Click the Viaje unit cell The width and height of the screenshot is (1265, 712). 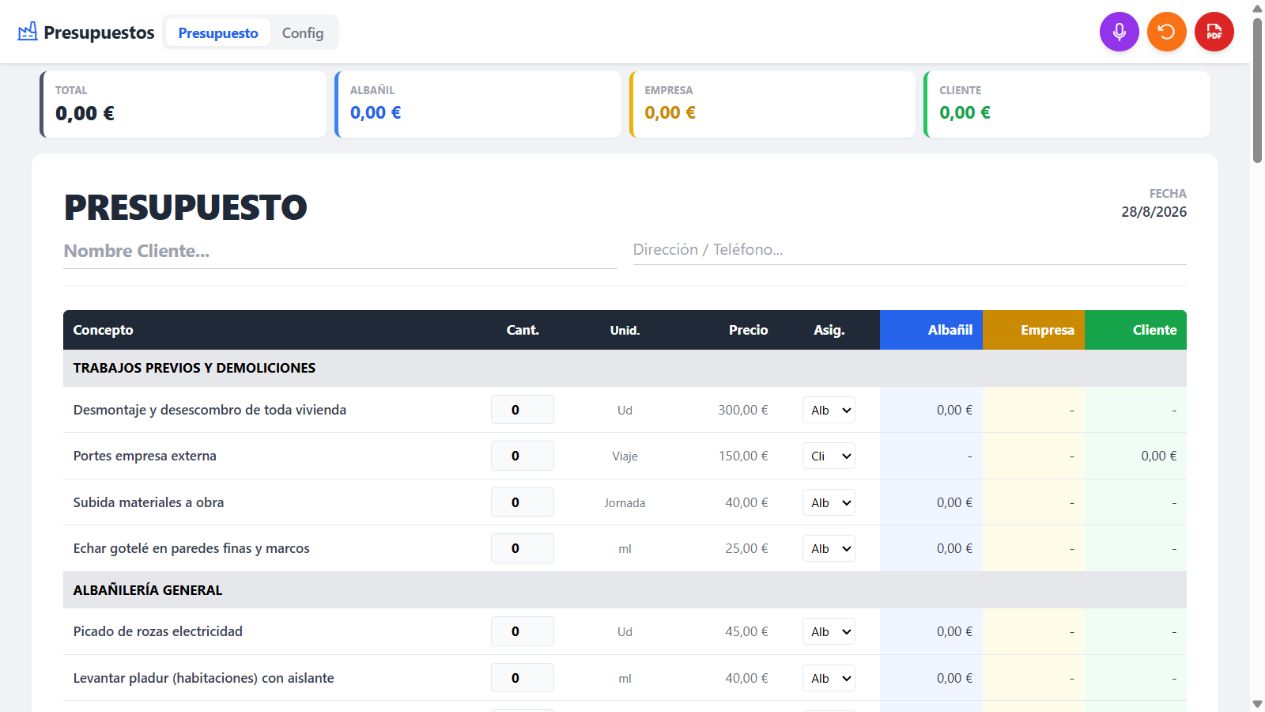625,456
